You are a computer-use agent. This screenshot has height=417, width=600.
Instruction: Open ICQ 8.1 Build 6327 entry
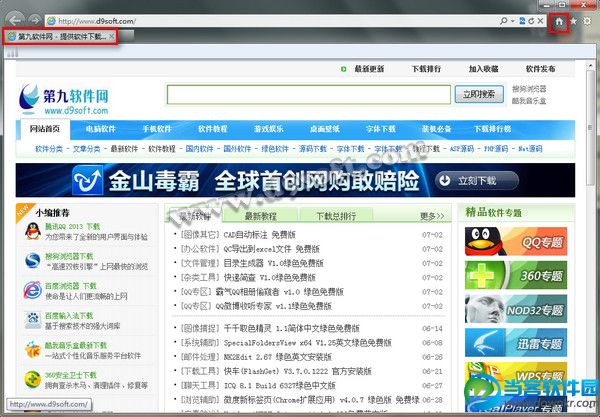point(280,386)
